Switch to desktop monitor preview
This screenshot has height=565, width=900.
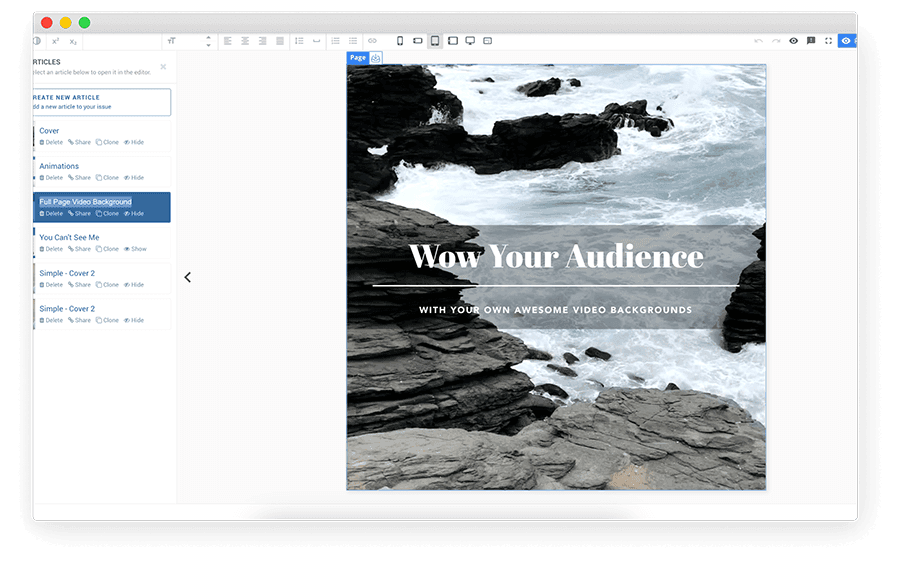[x=470, y=41]
